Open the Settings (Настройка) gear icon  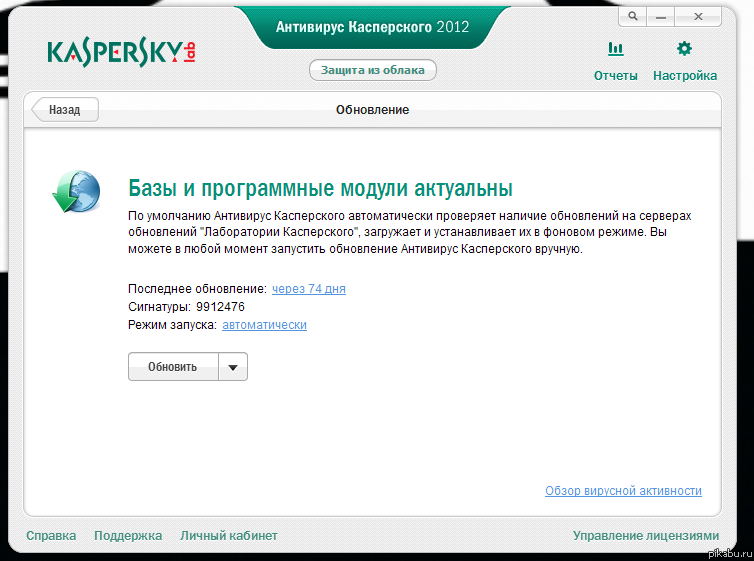pos(684,49)
